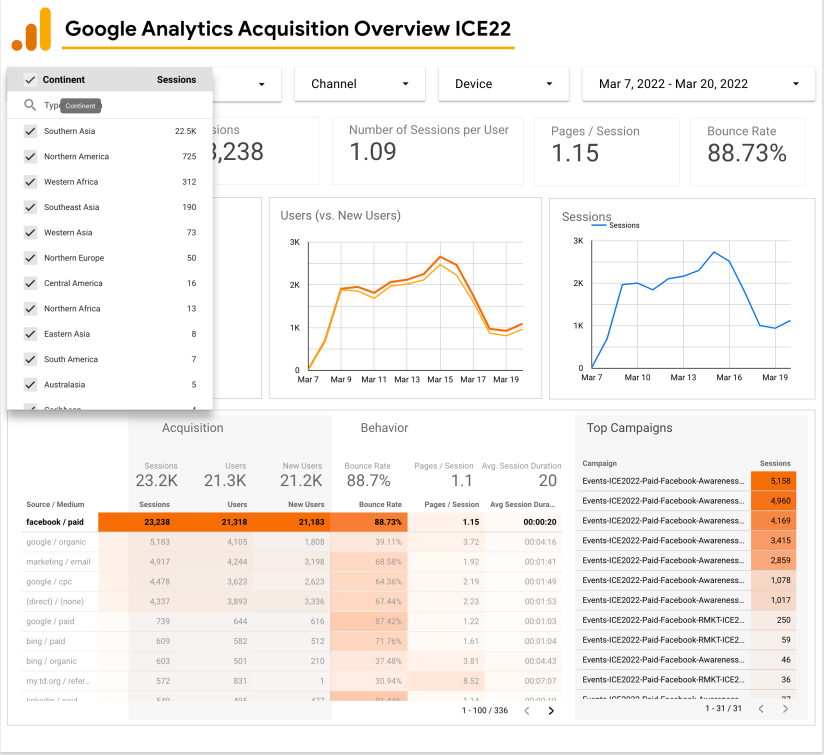
Task: Select the facebook / paid row
Action: (55, 522)
